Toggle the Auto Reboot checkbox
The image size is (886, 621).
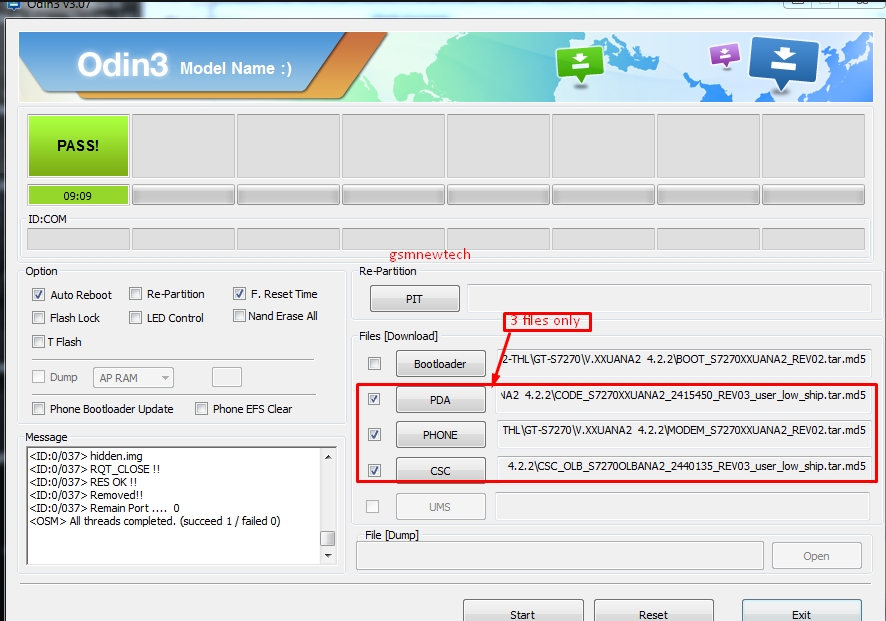[x=38, y=294]
